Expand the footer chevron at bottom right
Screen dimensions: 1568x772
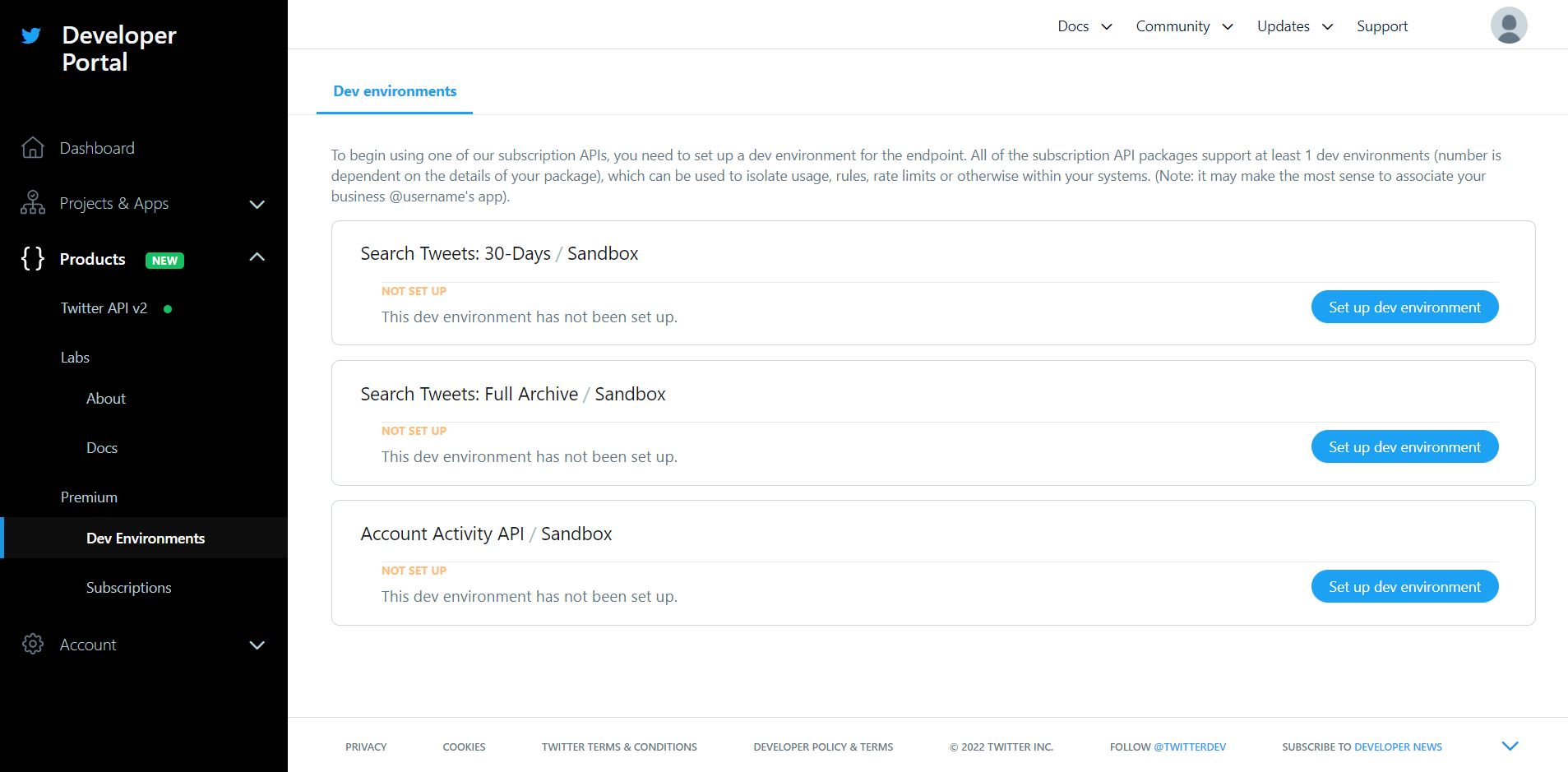click(x=1510, y=747)
